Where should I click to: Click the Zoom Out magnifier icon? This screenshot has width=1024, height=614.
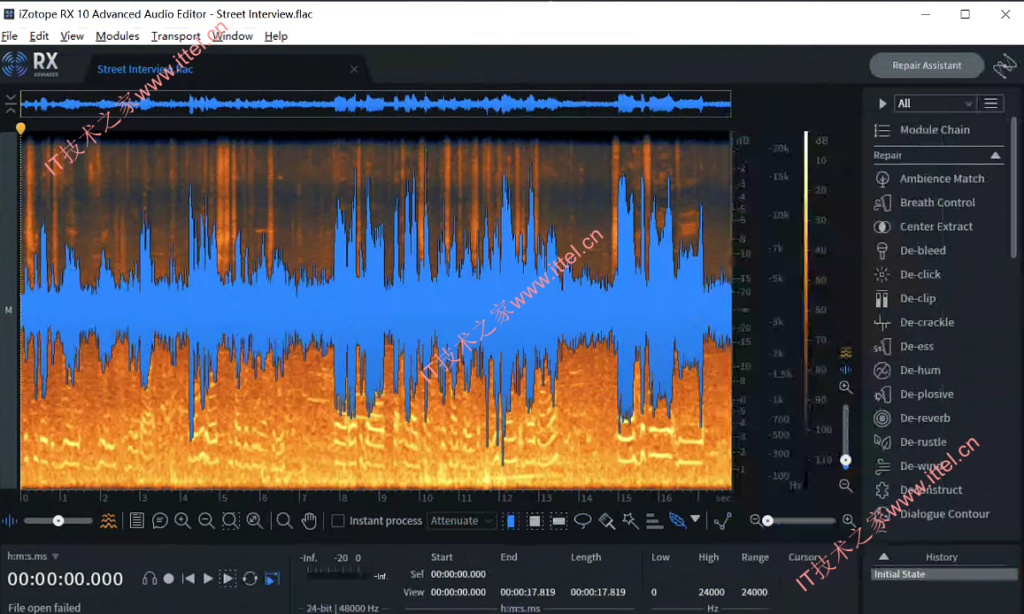click(206, 520)
